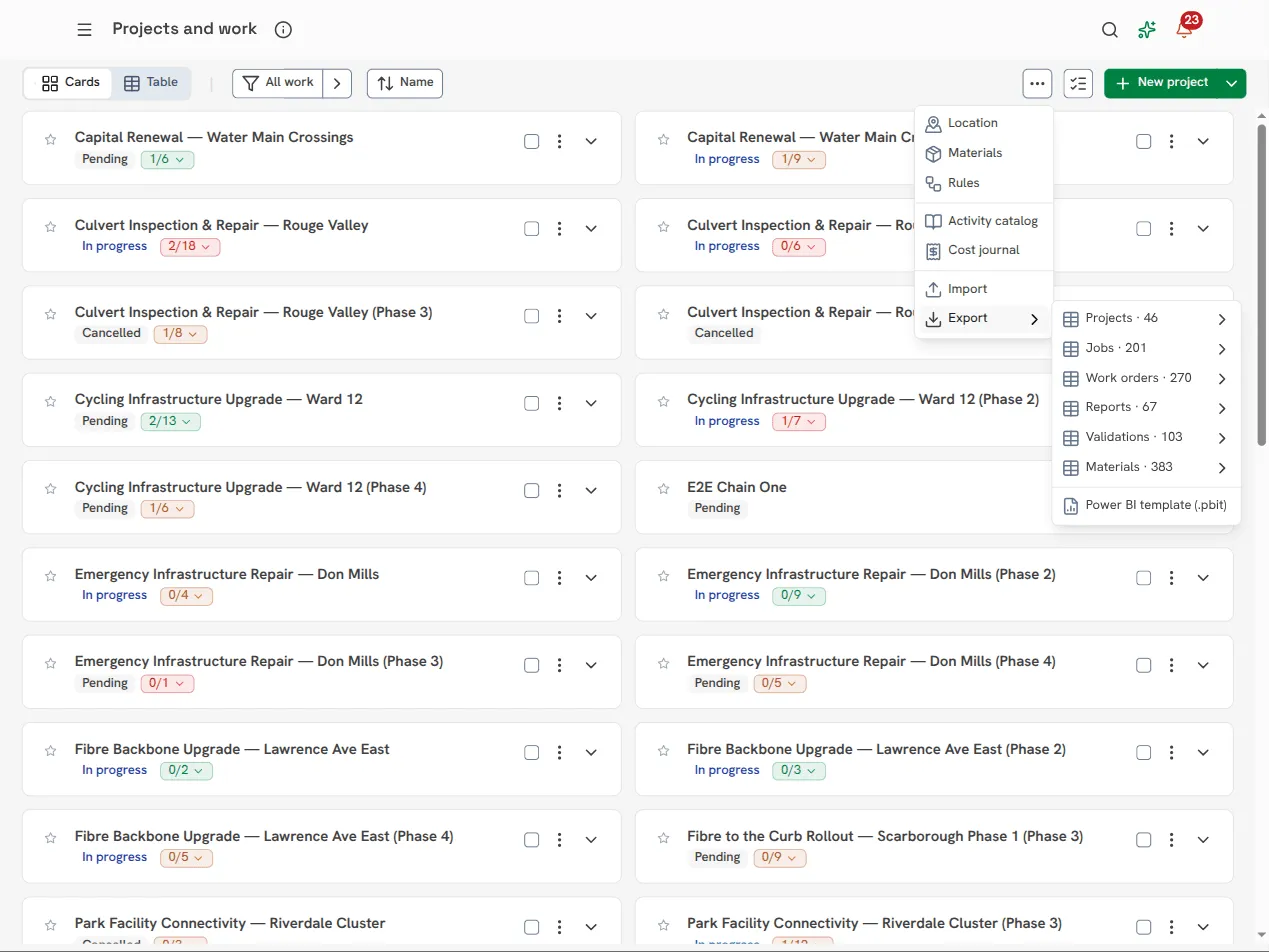1269x952 pixels.
Task: Star Capital Renewal — Water Main Crossings
Action: point(50,140)
